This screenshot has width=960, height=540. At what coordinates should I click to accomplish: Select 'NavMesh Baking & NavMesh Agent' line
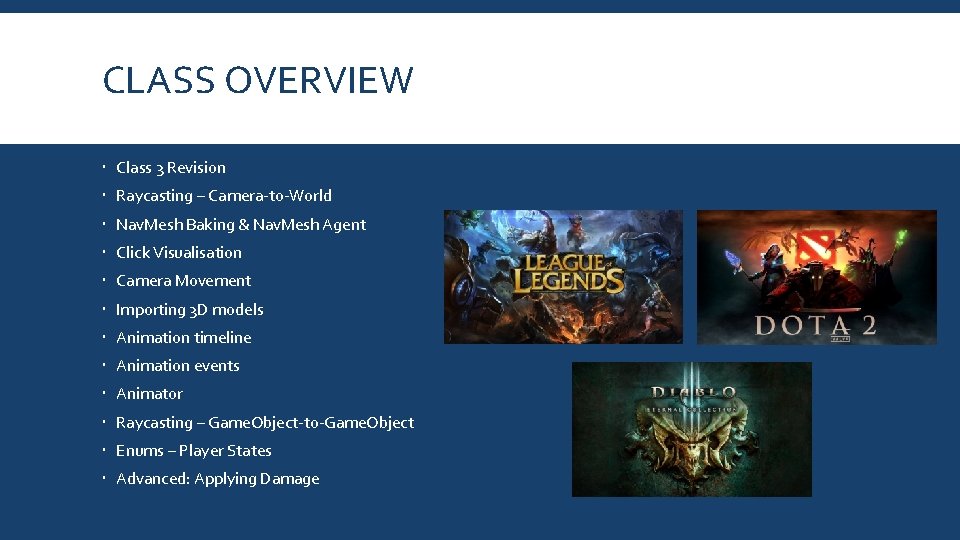coord(241,225)
